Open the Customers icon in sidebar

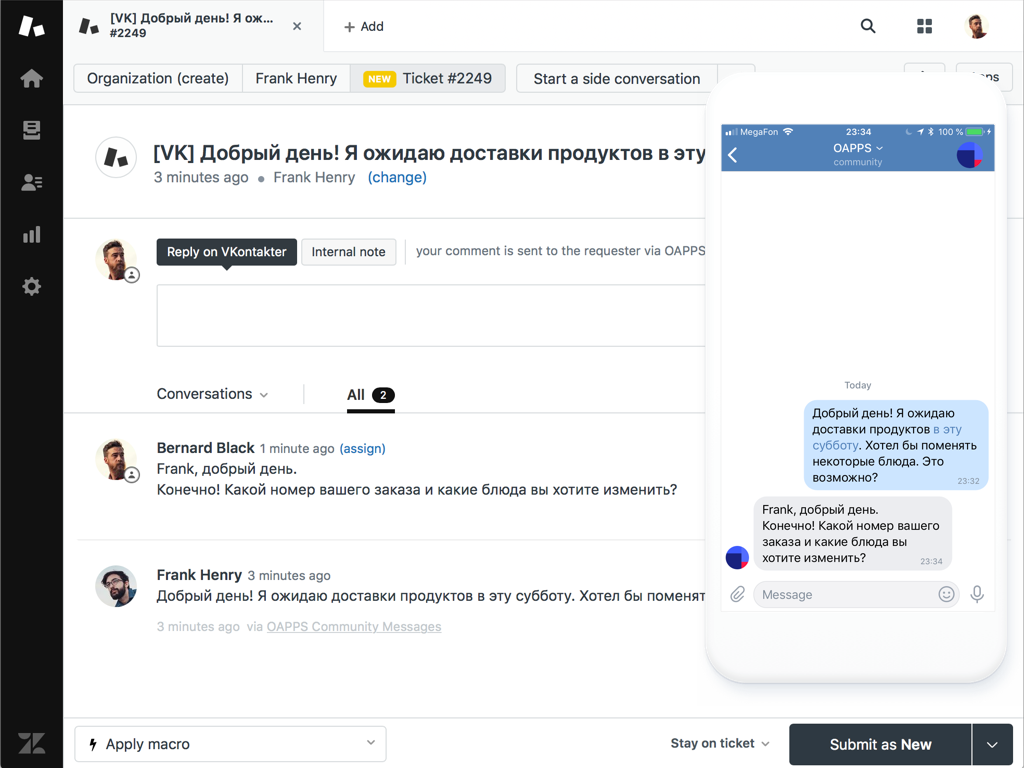31,182
